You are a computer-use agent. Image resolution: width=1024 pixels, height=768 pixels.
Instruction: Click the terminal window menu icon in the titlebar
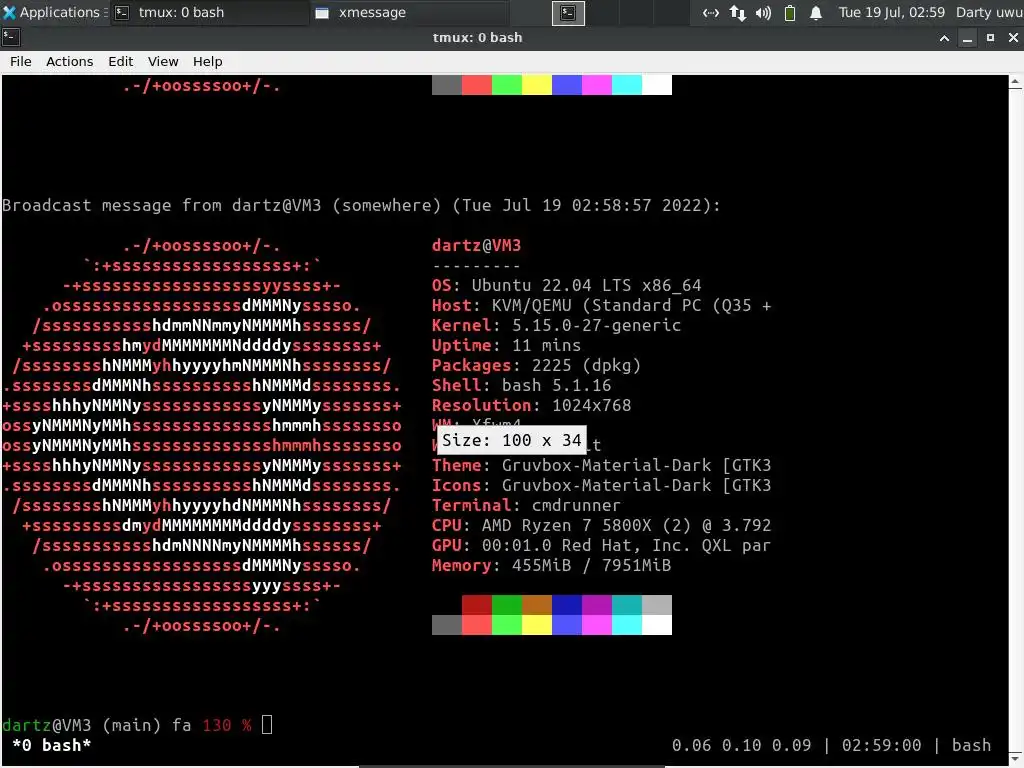point(11,37)
